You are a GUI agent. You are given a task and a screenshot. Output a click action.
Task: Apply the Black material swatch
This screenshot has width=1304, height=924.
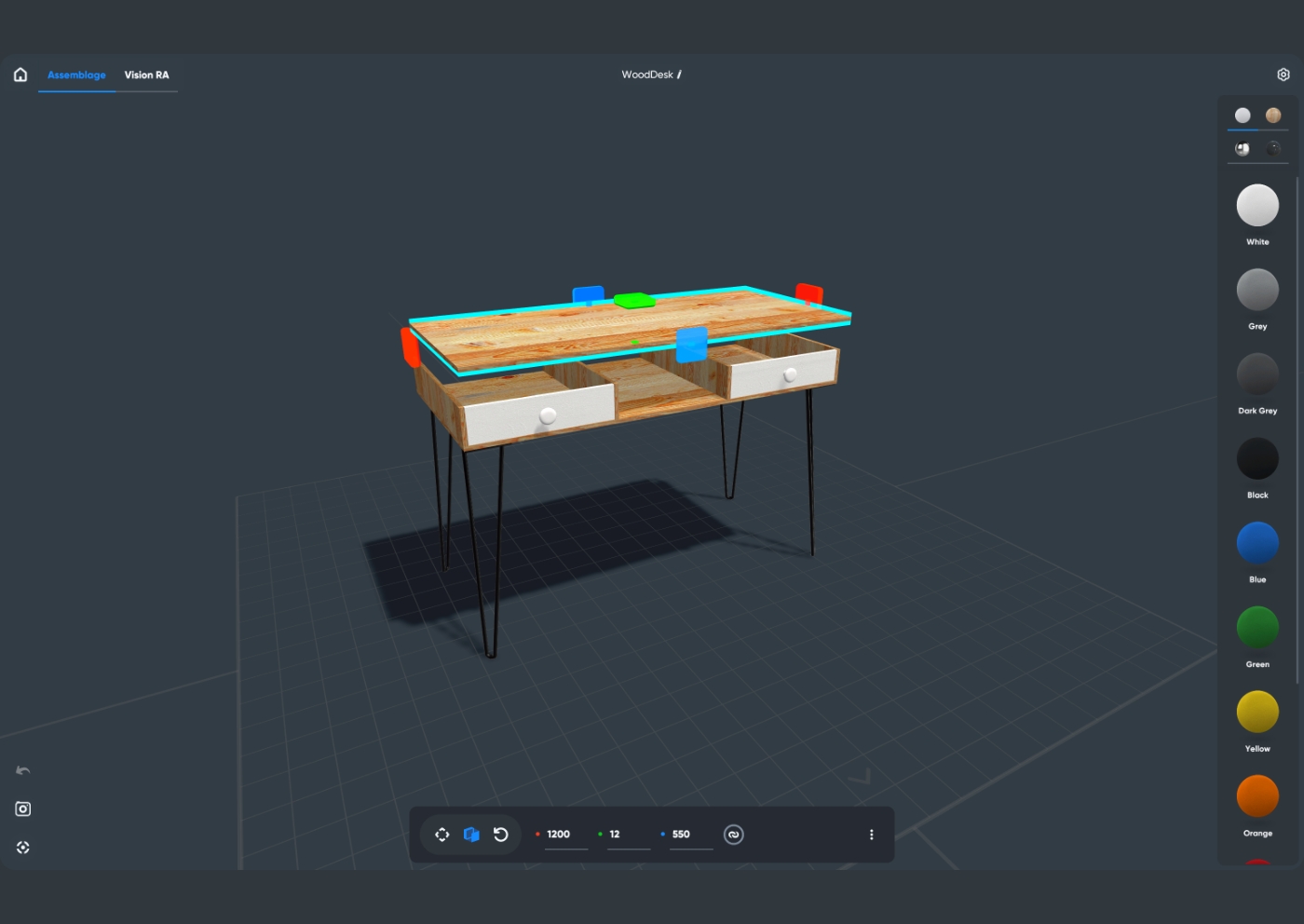1257,458
